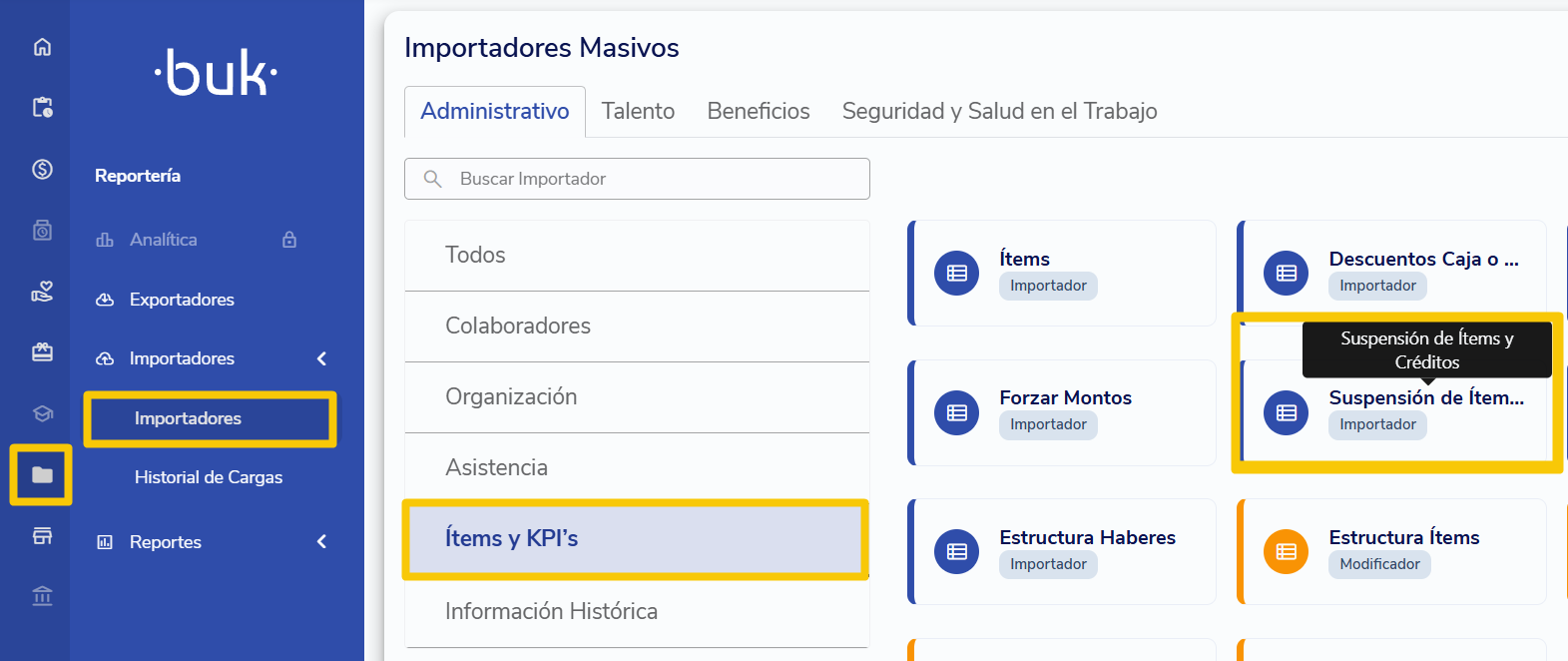Click the Suspensión de Ítem card icon
The width and height of the screenshot is (1568, 661).
coord(1287,412)
